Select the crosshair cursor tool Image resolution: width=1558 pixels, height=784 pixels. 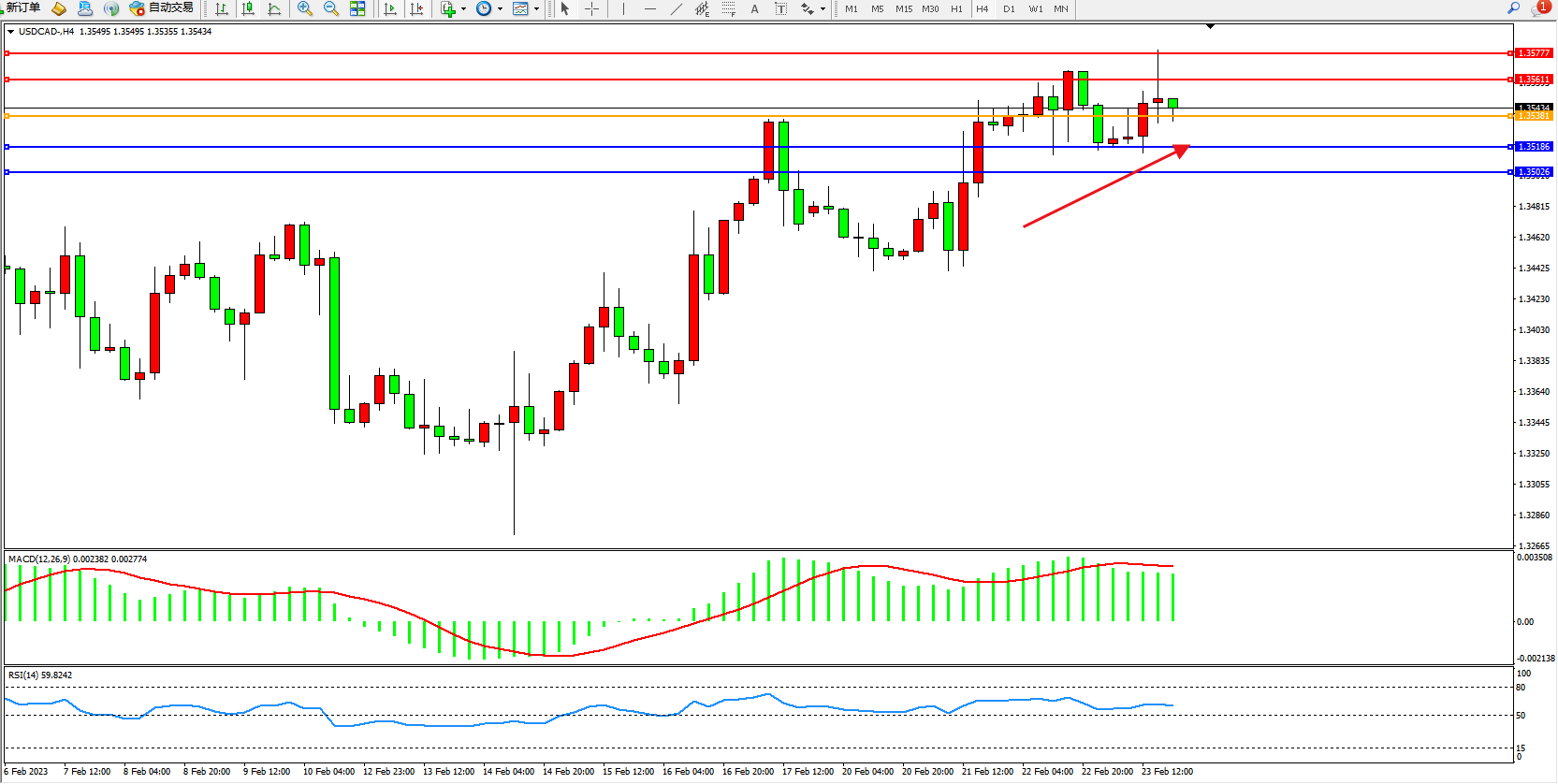click(591, 9)
